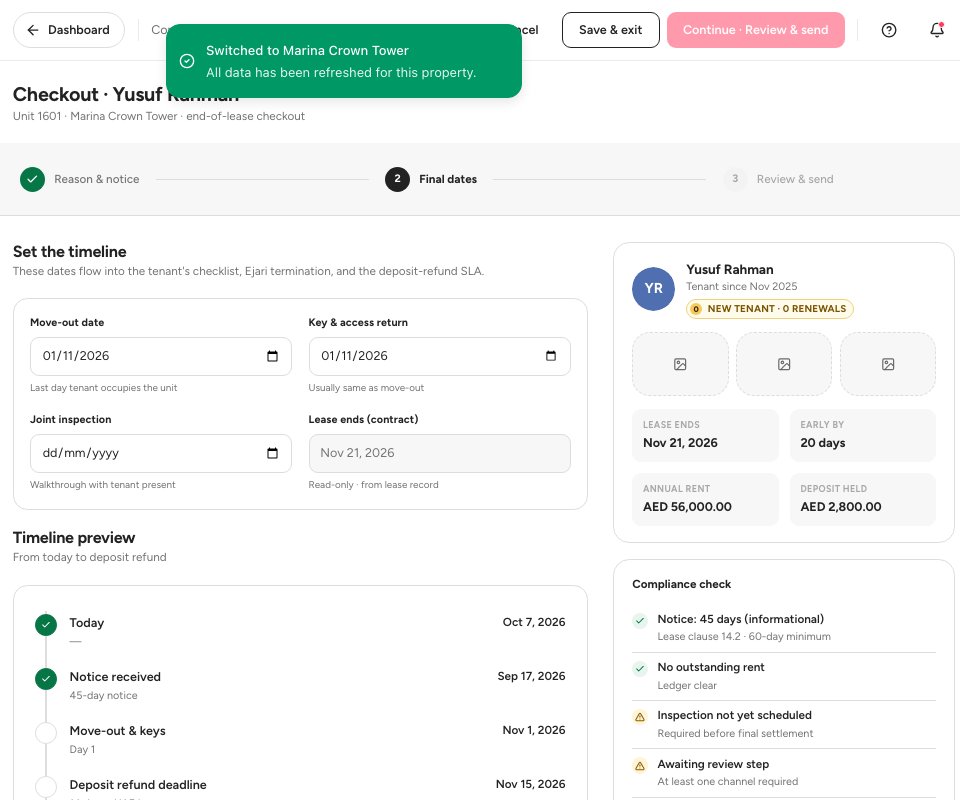Click the Yusuf Rahman name in tenant card

[729, 269]
